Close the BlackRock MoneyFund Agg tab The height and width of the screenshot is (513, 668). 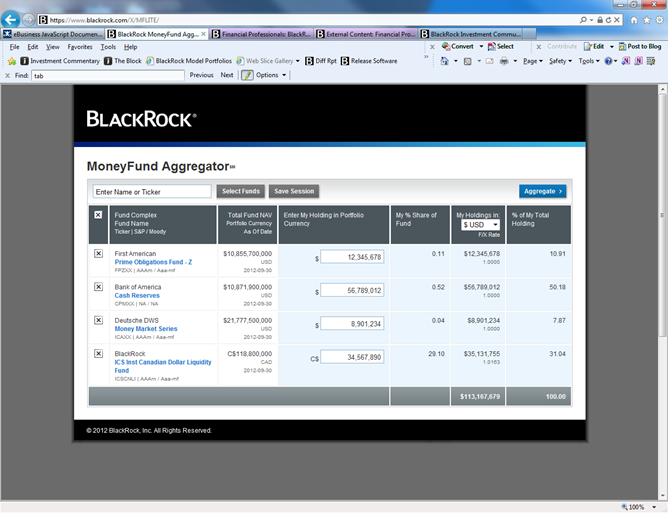204,34
